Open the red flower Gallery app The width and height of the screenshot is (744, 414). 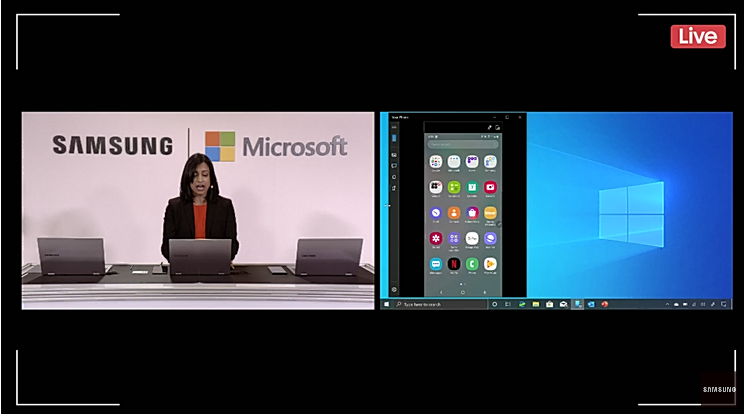click(x=436, y=238)
